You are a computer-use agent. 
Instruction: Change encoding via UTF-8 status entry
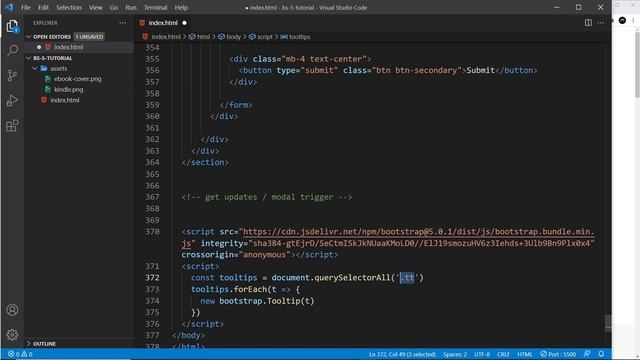[x=482, y=354]
